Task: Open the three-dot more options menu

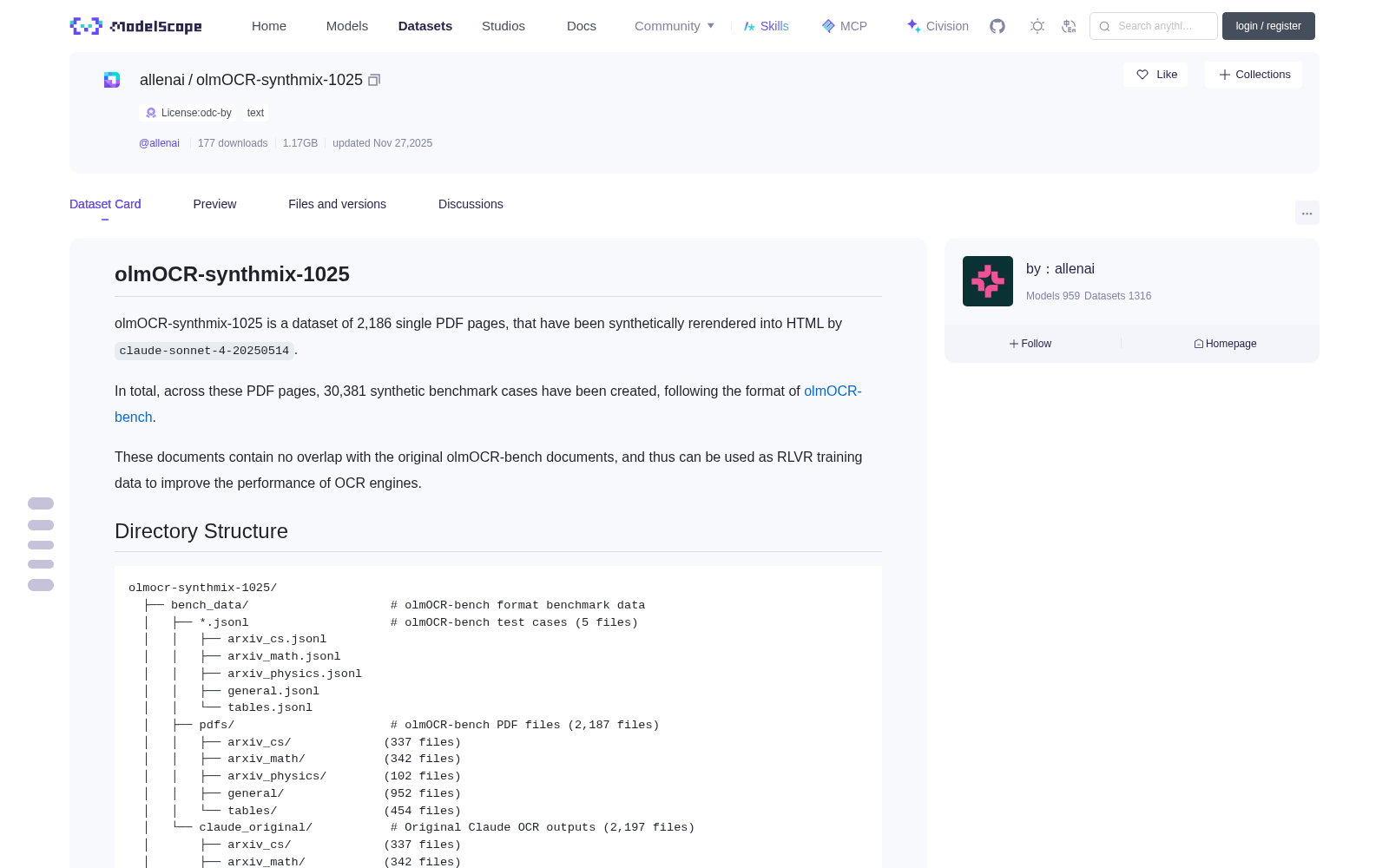Action: (1307, 213)
